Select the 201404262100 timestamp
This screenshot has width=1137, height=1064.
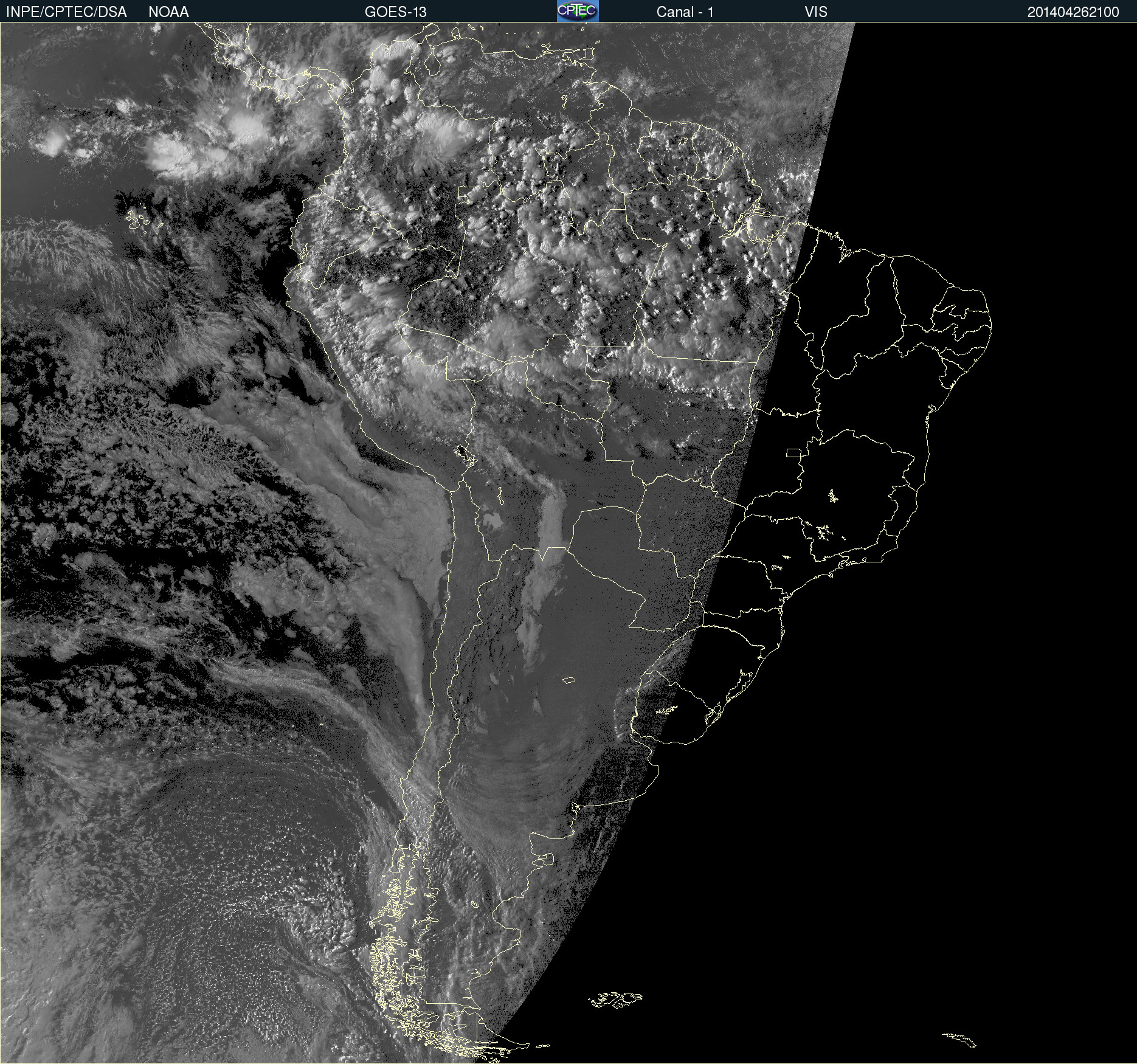tap(1073, 12)
